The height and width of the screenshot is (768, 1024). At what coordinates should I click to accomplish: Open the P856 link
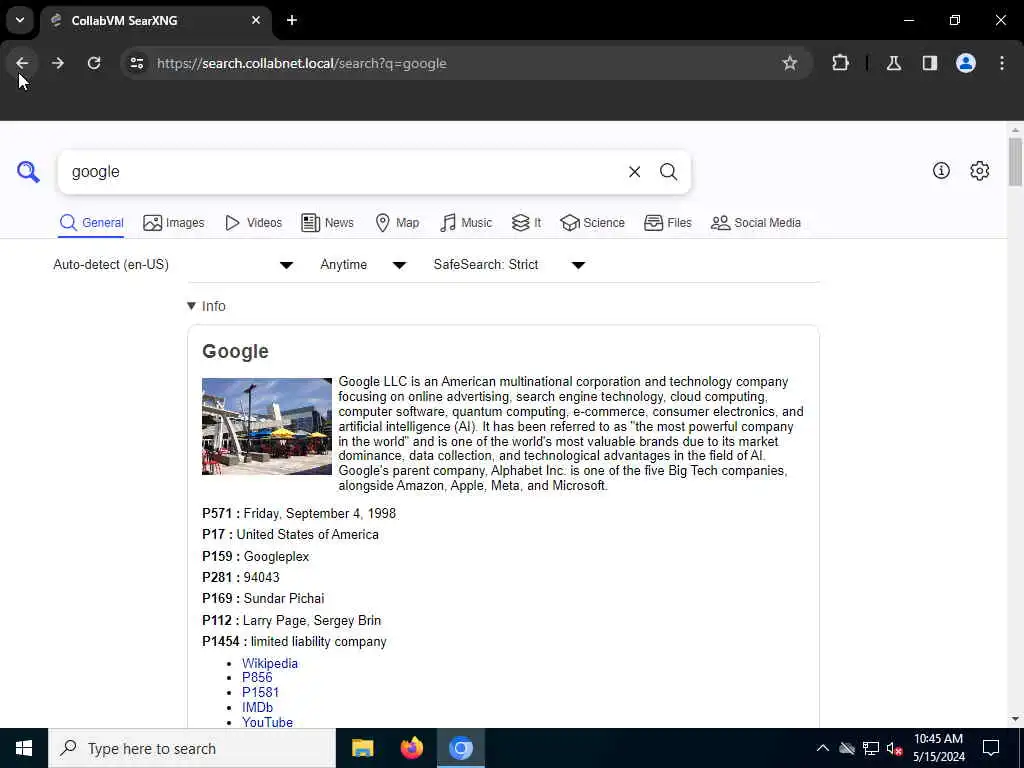coord(257,677)
